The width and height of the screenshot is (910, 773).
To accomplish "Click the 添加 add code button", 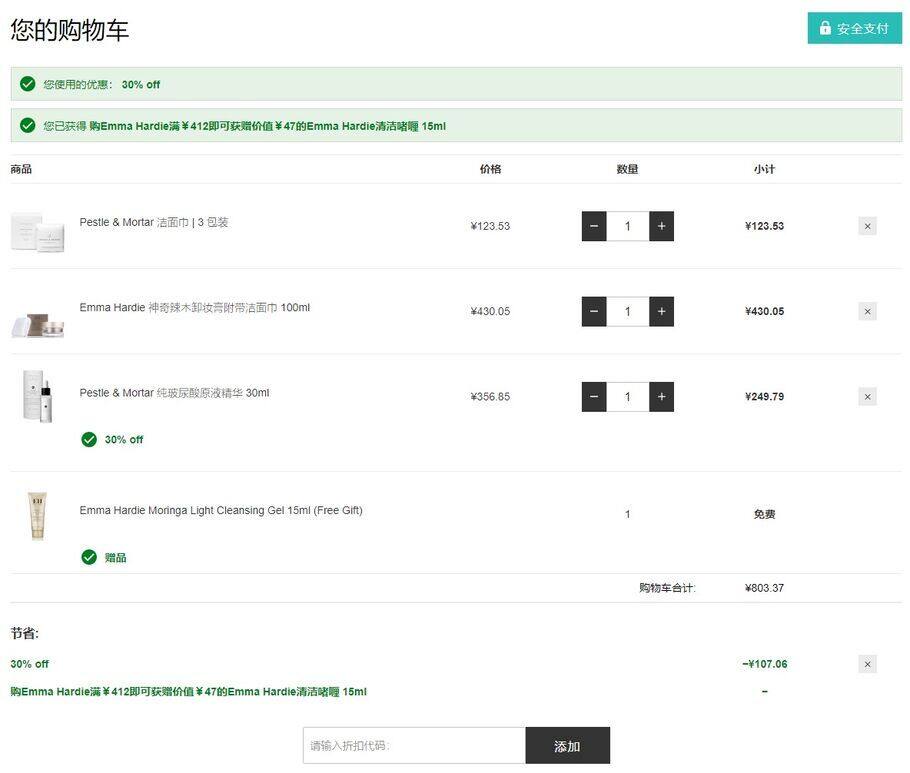I will point(567,745).
